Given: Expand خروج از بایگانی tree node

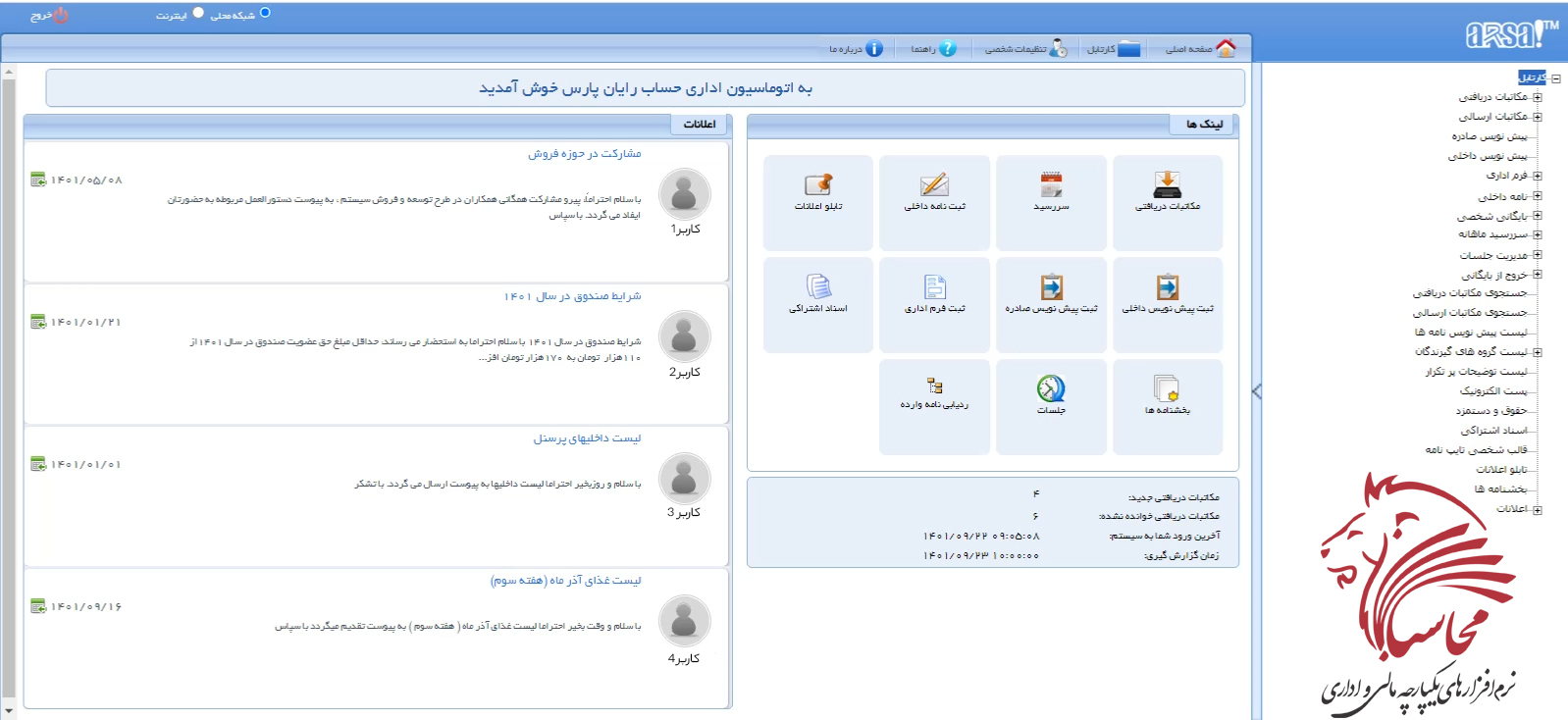Looking at the screenshot, I should tap(1538, 275).
